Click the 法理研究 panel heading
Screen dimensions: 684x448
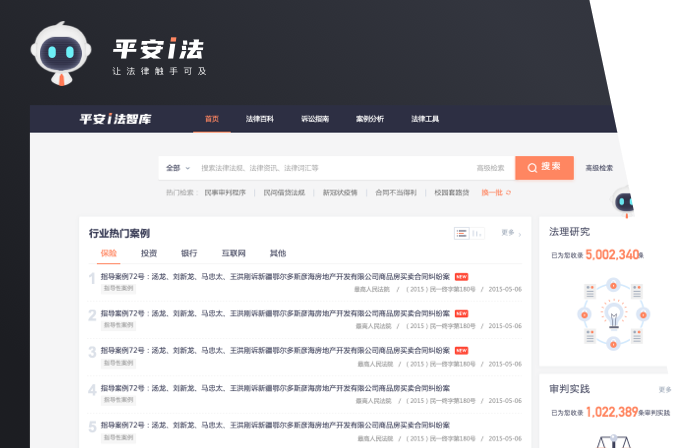click(569, 232)
